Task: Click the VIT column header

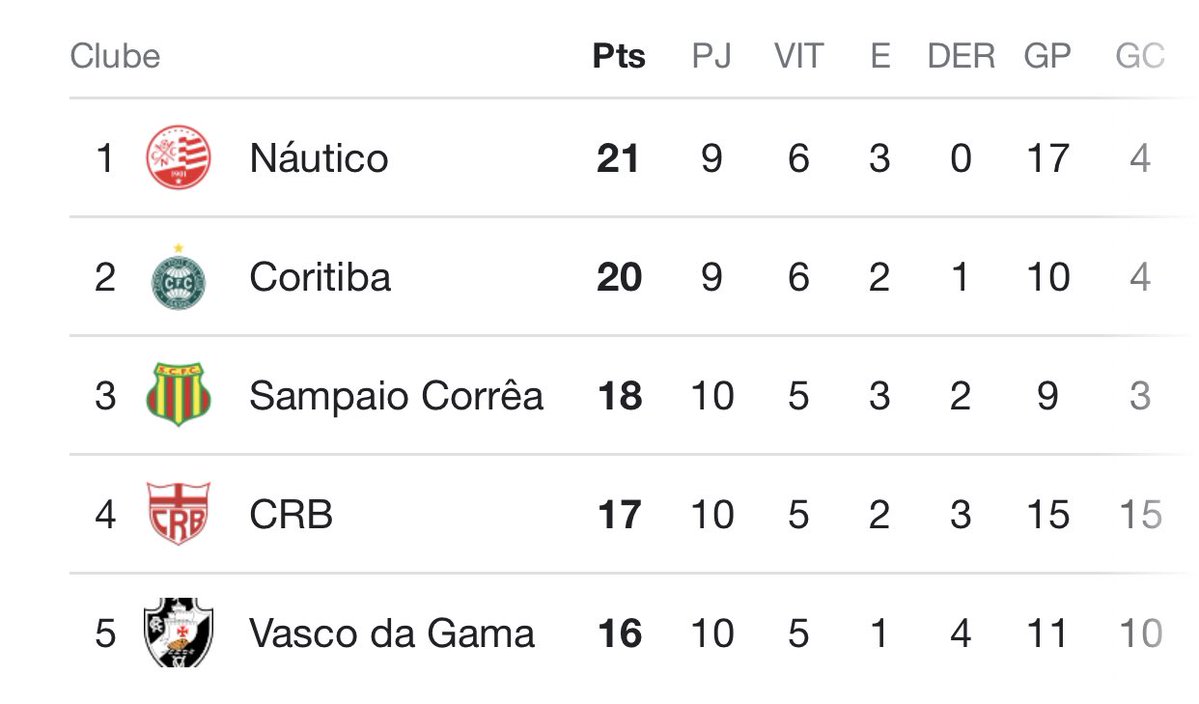Action: [x=798, y=56]
